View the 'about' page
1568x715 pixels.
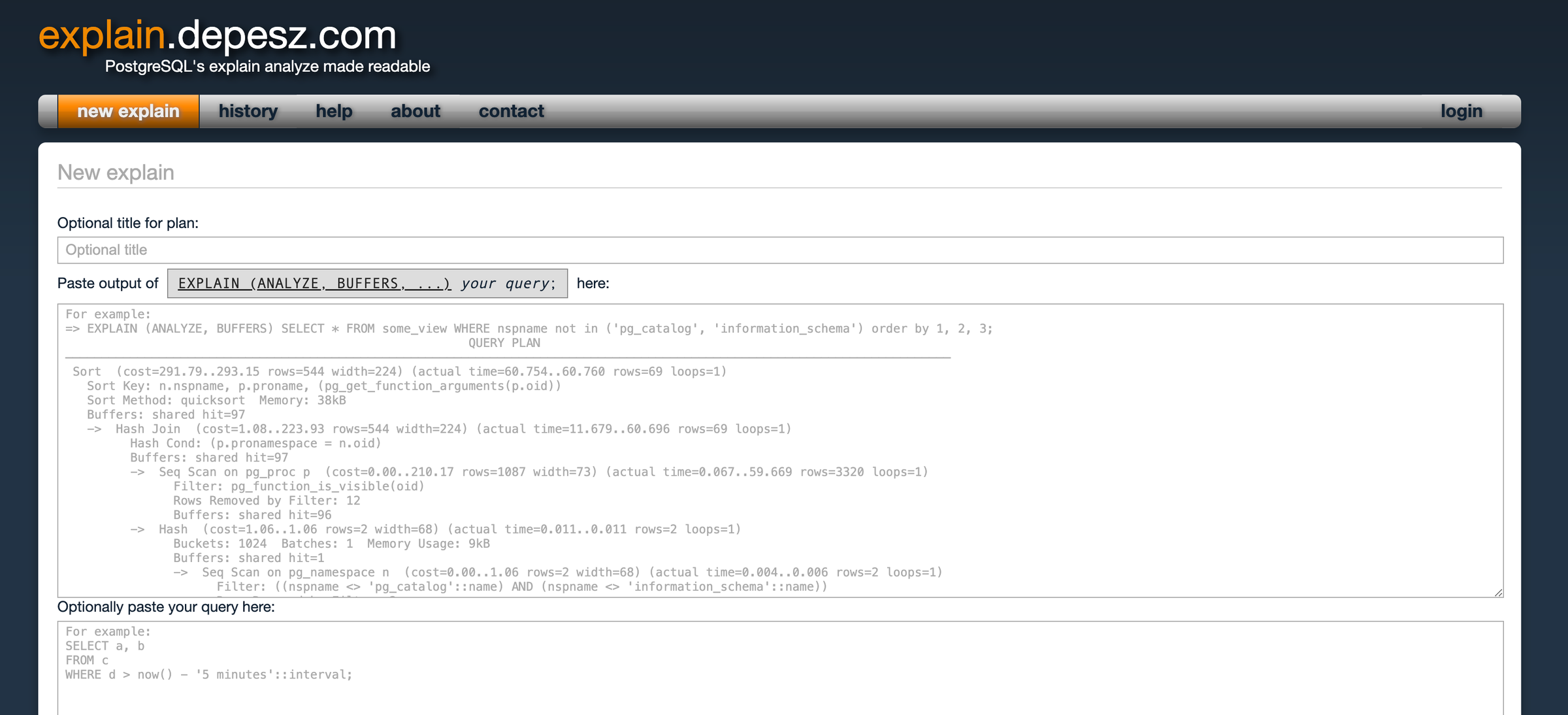click(415, 111)
